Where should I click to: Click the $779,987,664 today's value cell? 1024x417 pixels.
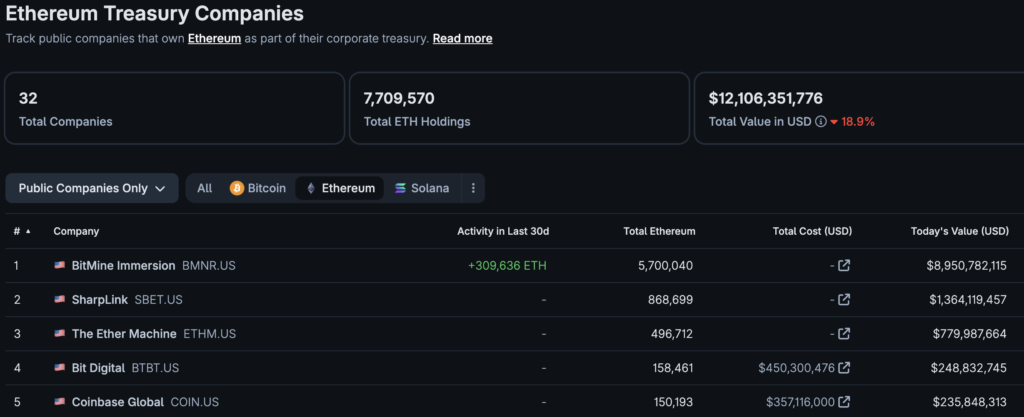970,333
